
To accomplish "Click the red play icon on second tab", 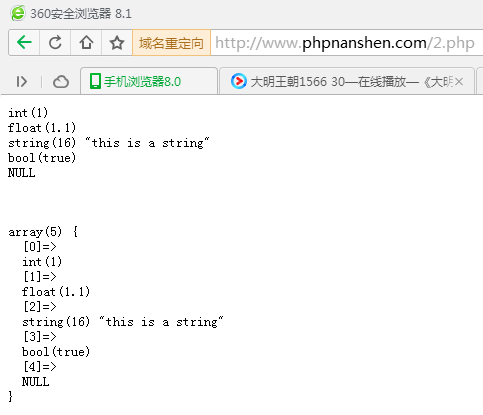I will tap(239, 81).
